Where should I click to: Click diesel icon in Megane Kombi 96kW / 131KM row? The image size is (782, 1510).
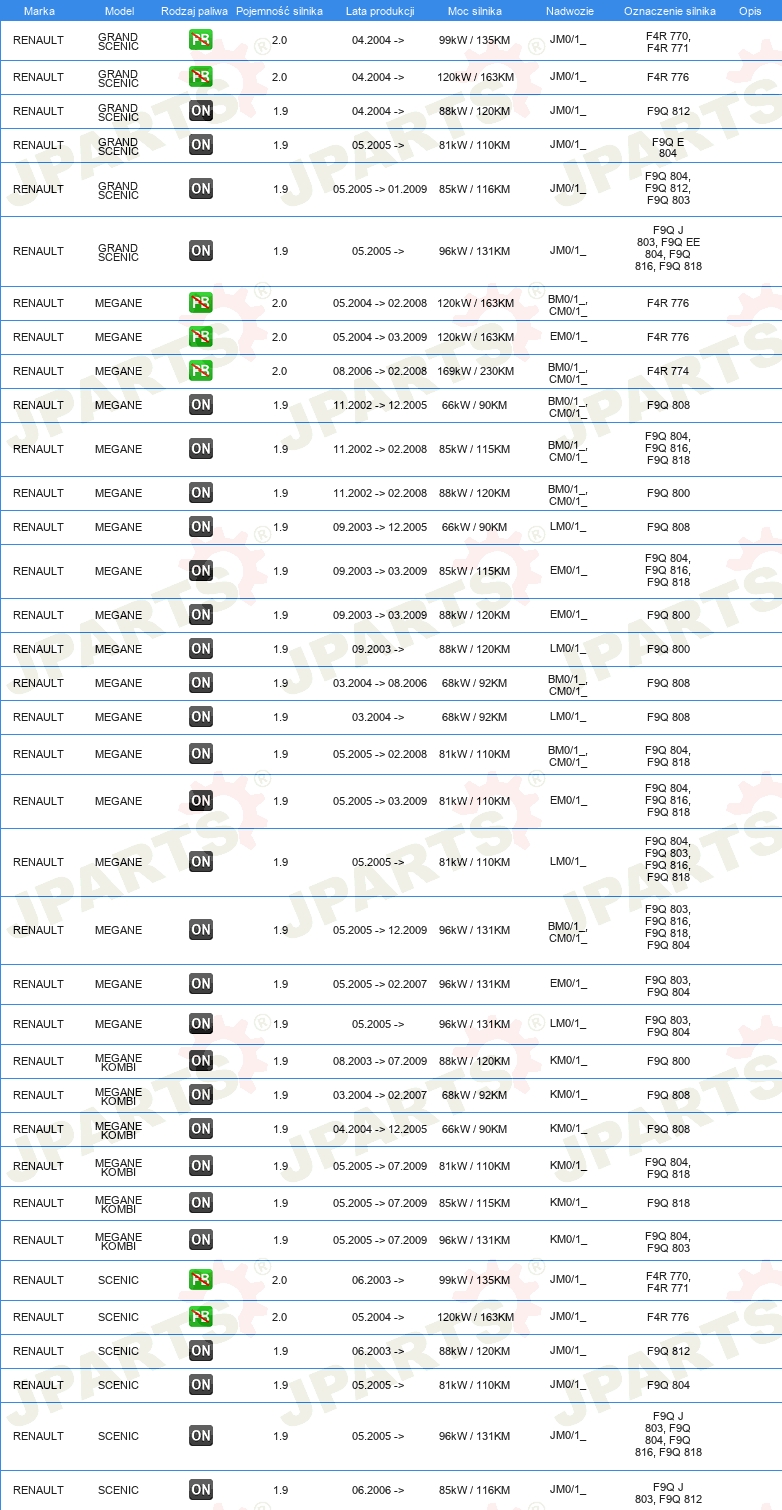tap(201, 1240)
